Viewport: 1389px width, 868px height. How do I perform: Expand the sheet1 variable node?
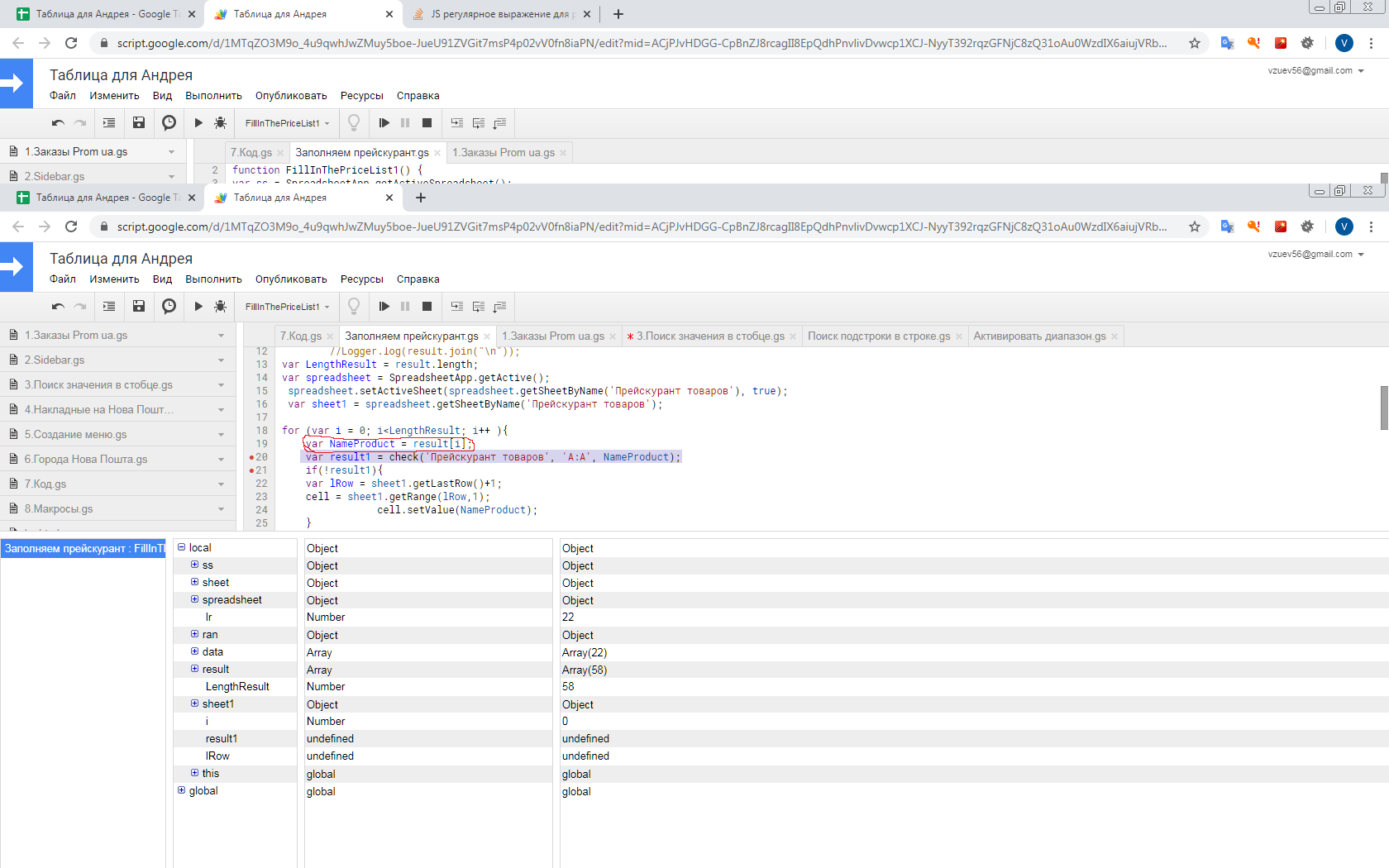tap(194, 703)
